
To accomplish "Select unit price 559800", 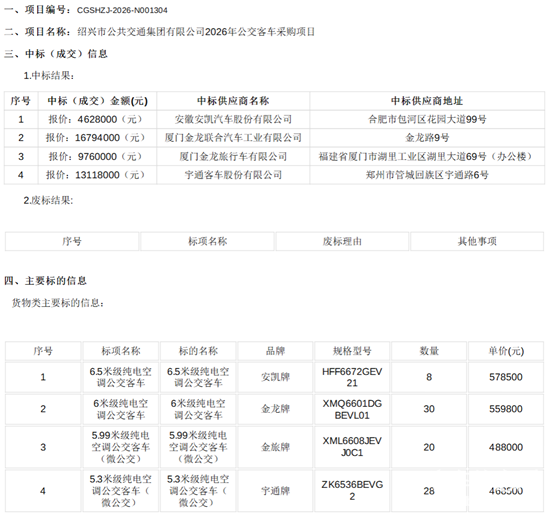I will (506, 409).
